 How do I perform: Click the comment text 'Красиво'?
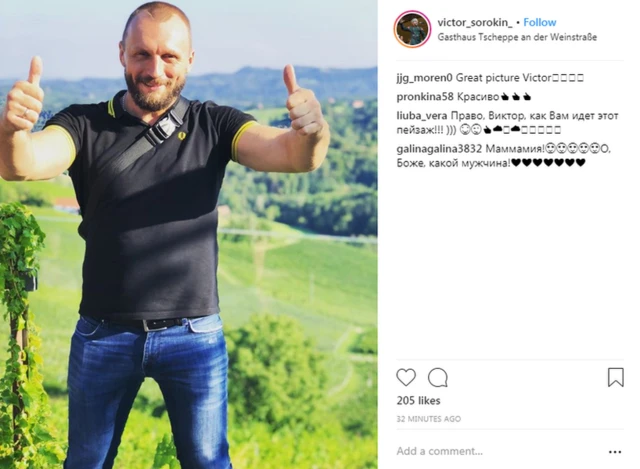(x=478, y=97)
